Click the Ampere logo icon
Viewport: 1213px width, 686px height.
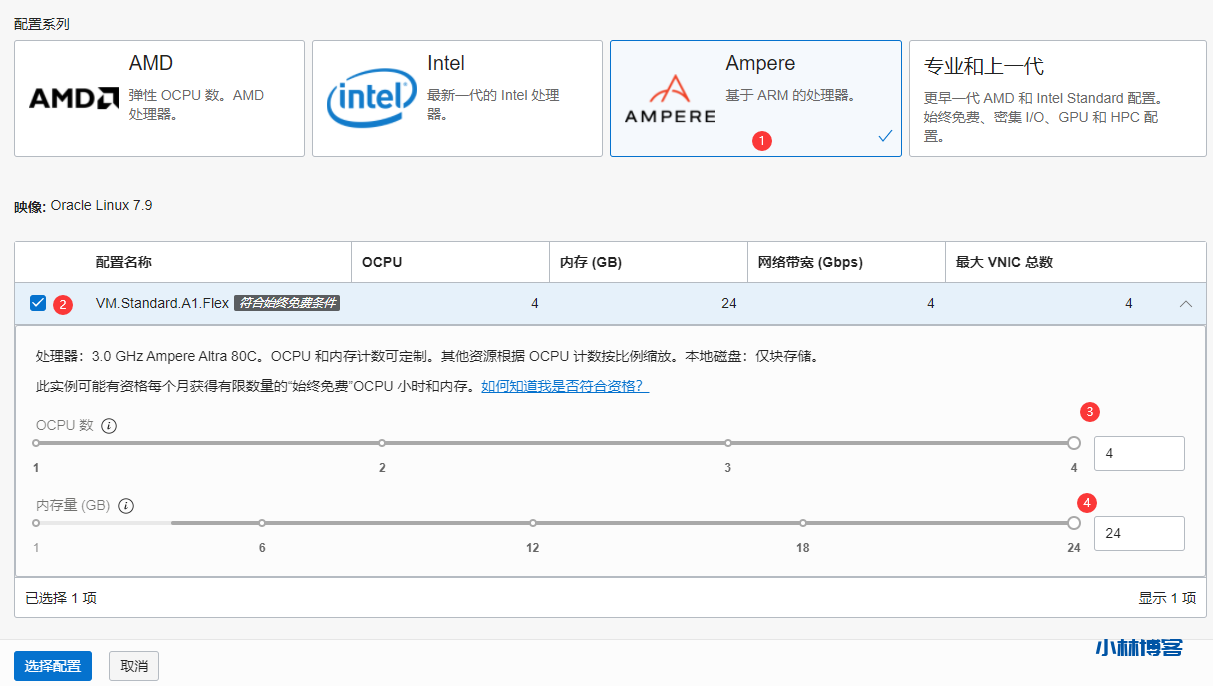click(x=669, y=99)
